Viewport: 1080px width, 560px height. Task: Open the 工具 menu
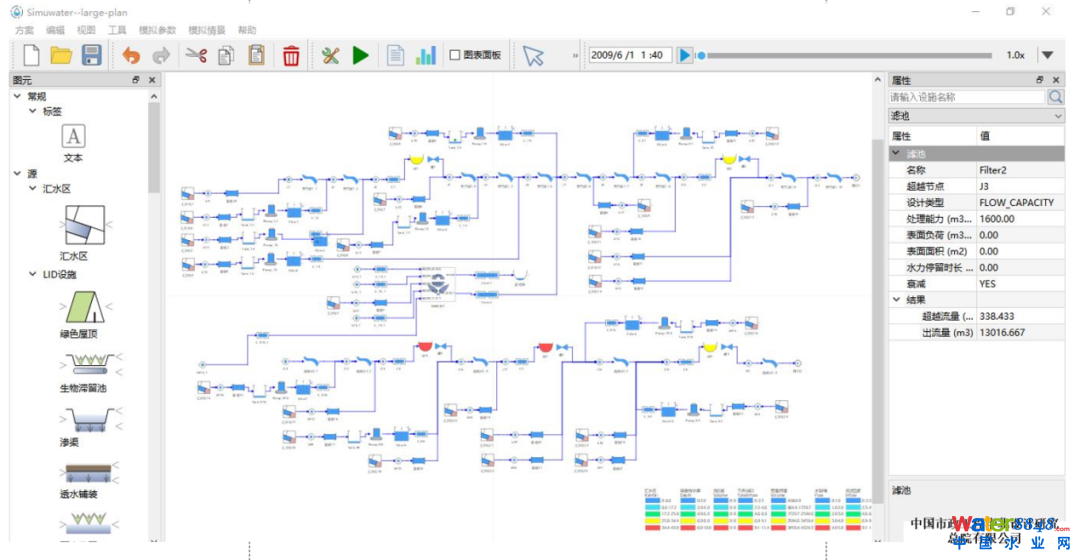[117, 30]
